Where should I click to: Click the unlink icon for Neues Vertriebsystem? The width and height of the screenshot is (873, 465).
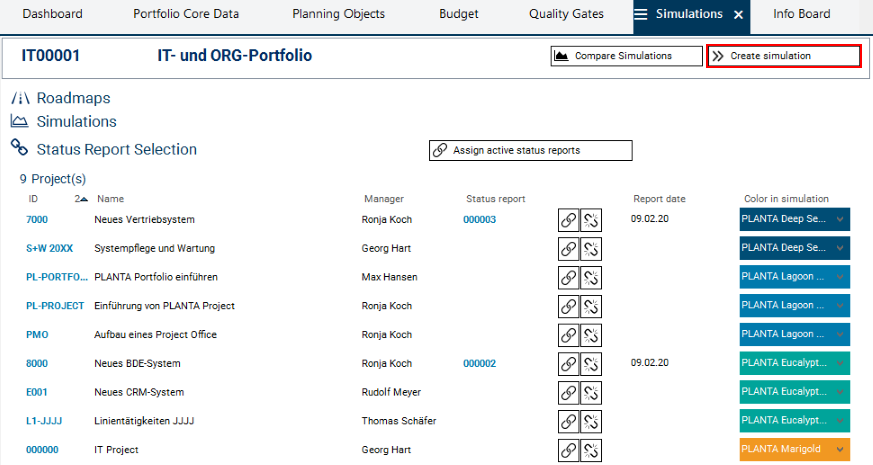(x=591, y=220)
